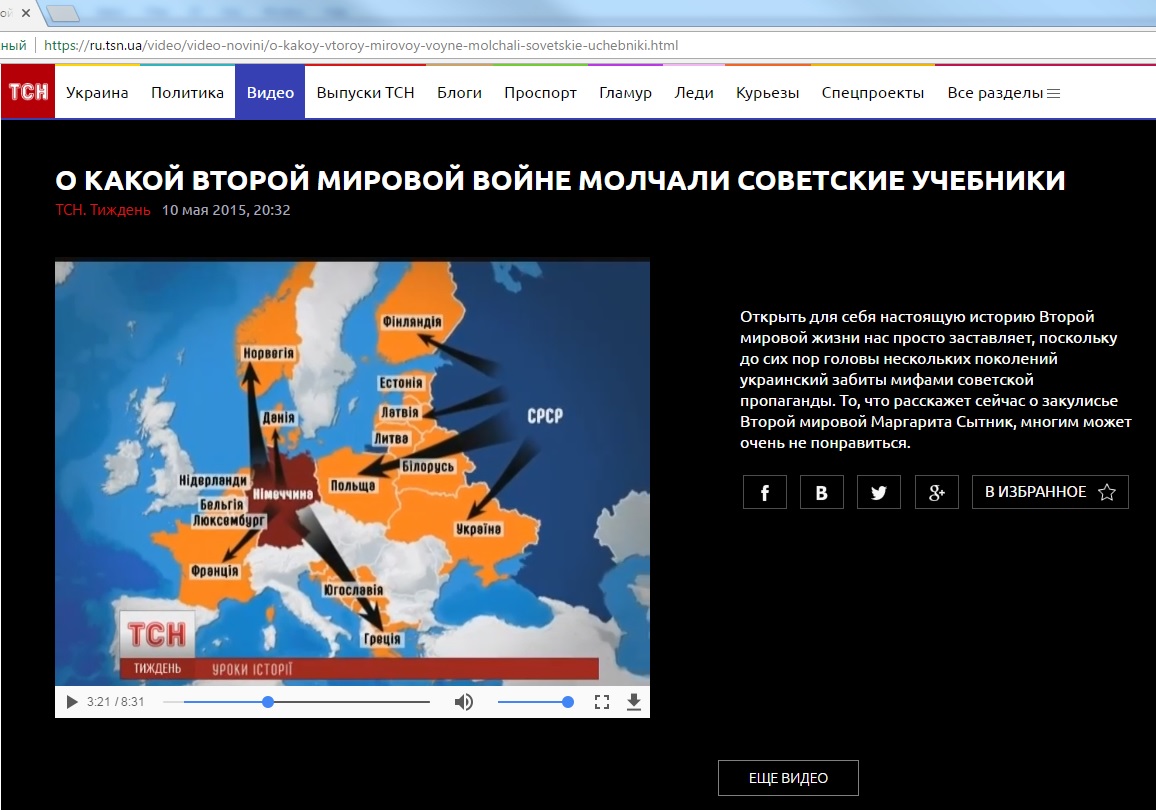This screenshot has width=1156, height=810.
Task: Open the Гламур section
Action: pyautogui.click(x=625, y=93)
